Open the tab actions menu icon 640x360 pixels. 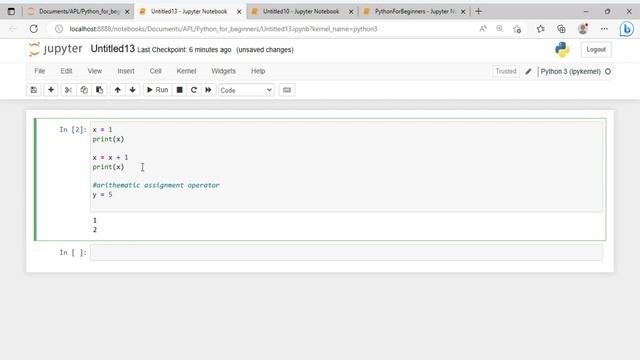[11, 11]
